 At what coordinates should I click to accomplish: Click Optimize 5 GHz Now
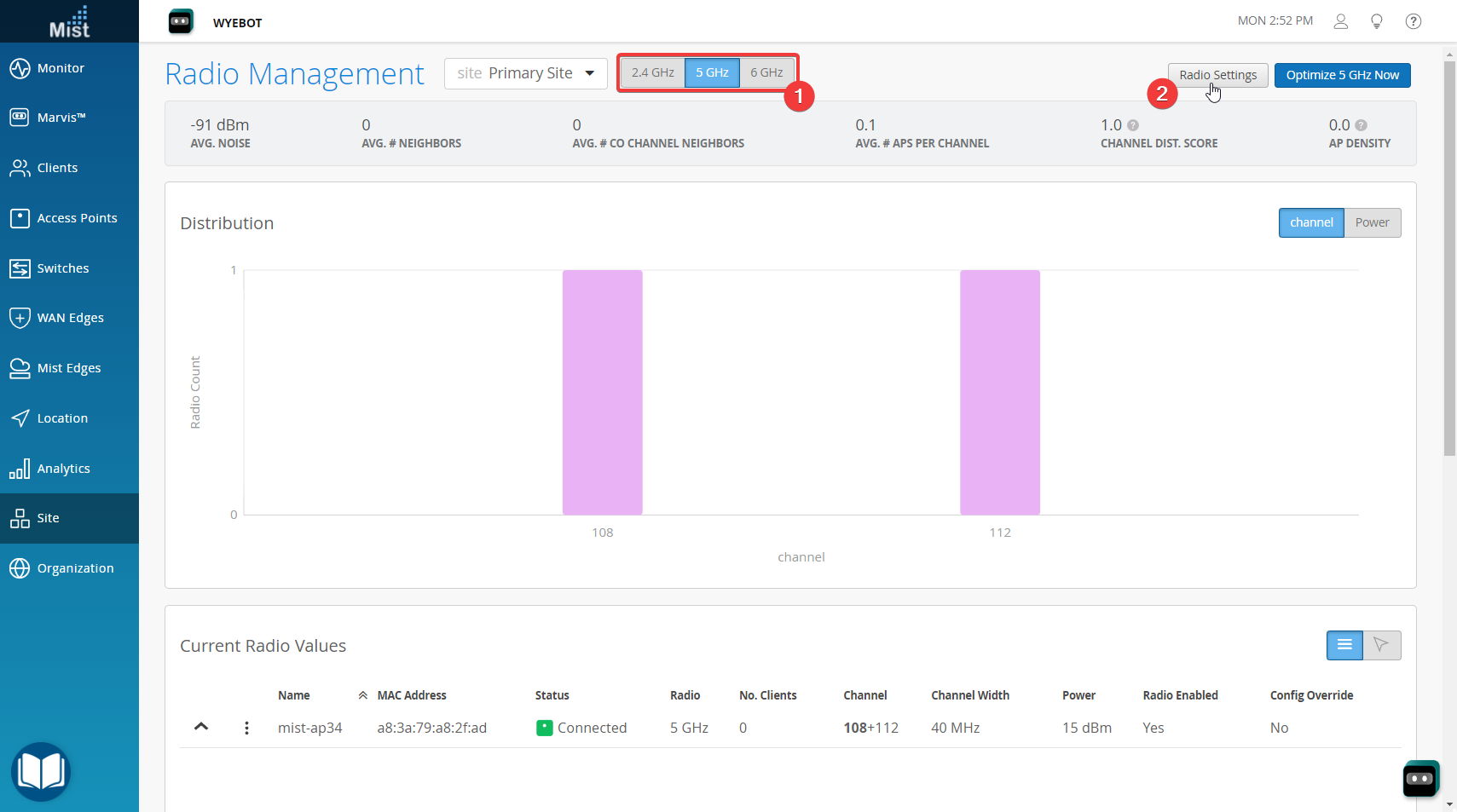1343,75
